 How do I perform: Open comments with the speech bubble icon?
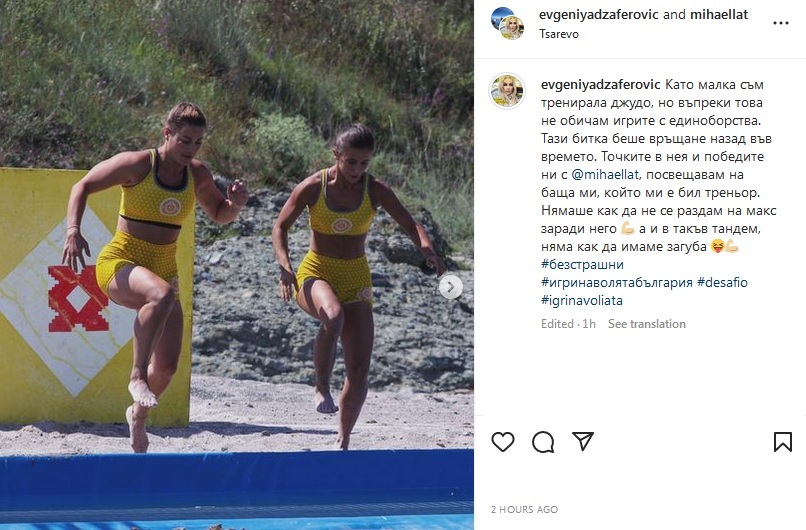(543, 442)
